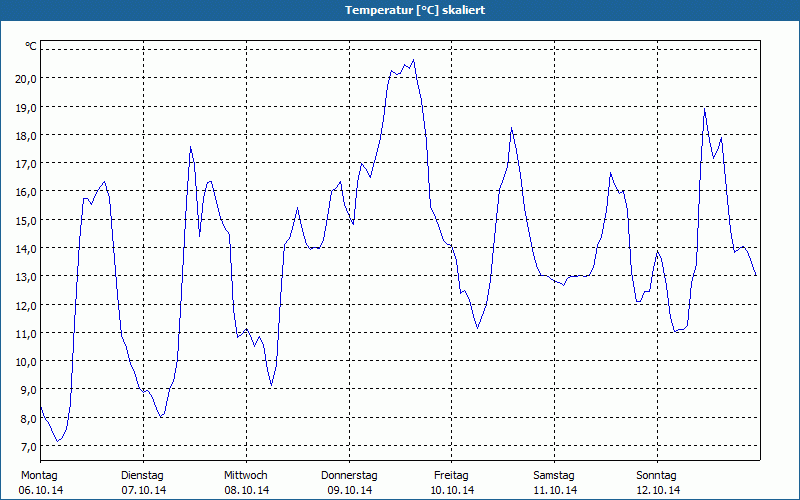Click the 18,0 y-axis label
This screenshot has height=500, width=800.
[27, 135]
